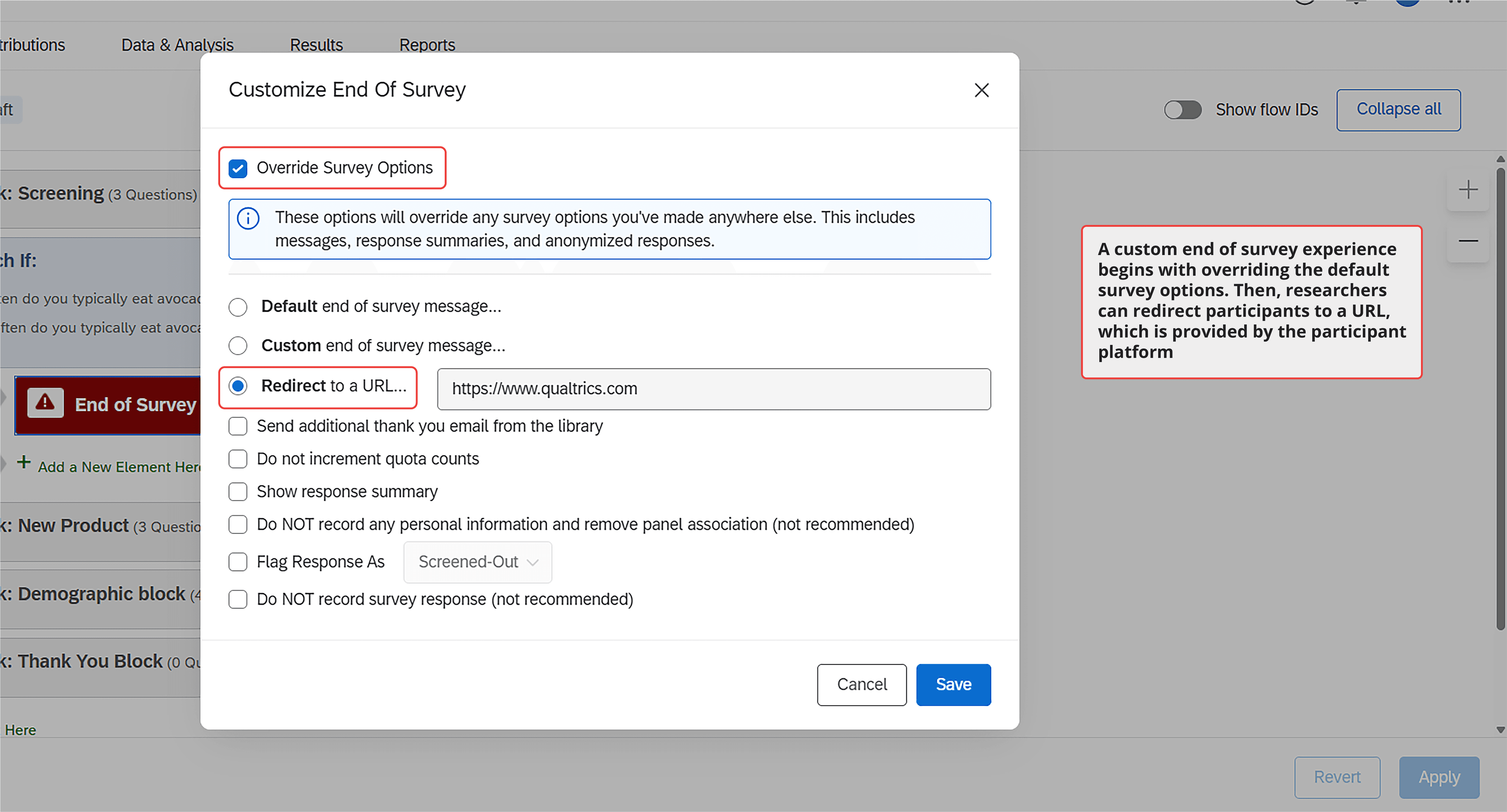Select Default end of survey message

click(x=237, y=307)
